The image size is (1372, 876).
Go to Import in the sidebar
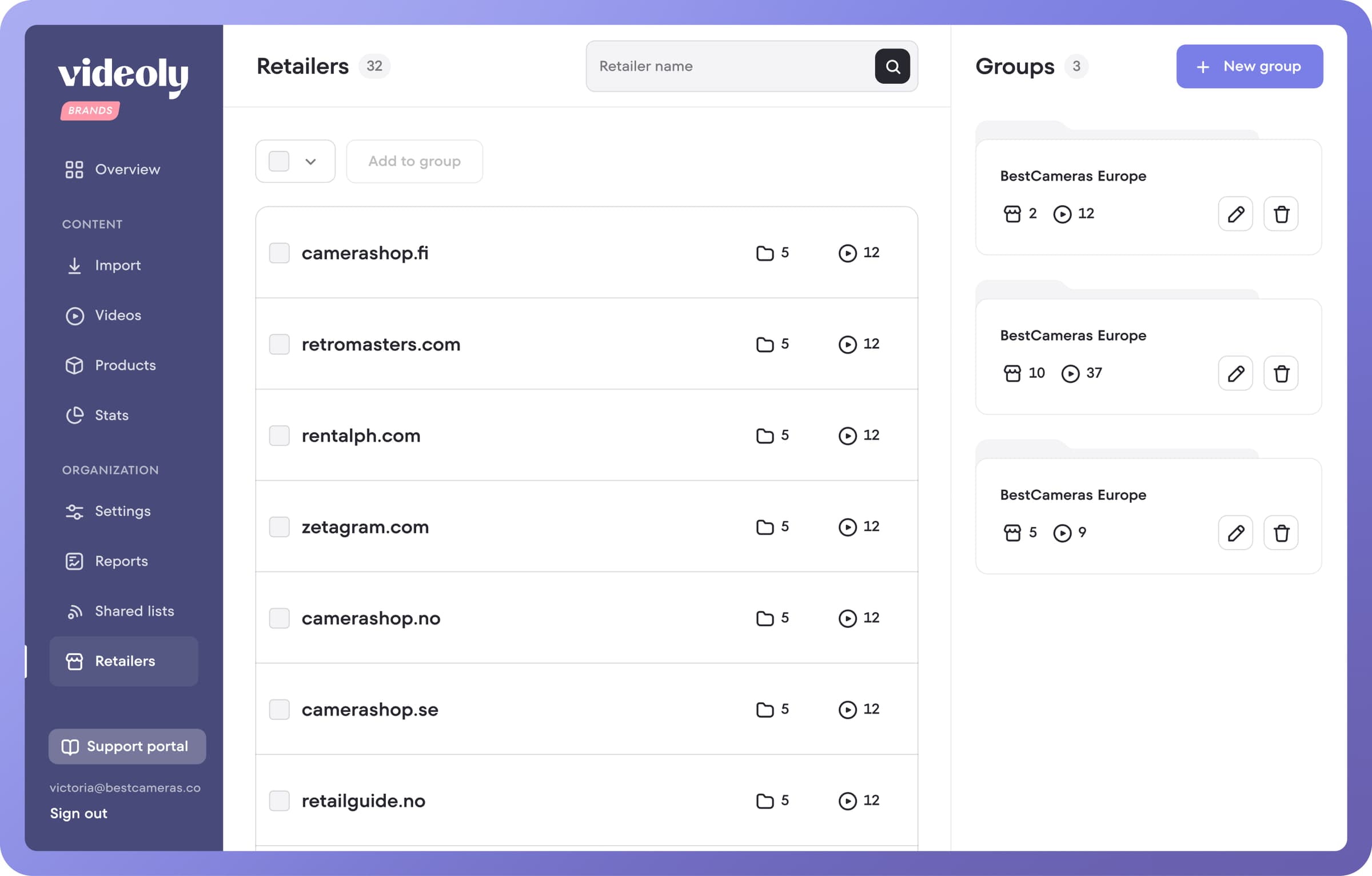(x=103, y=265)
